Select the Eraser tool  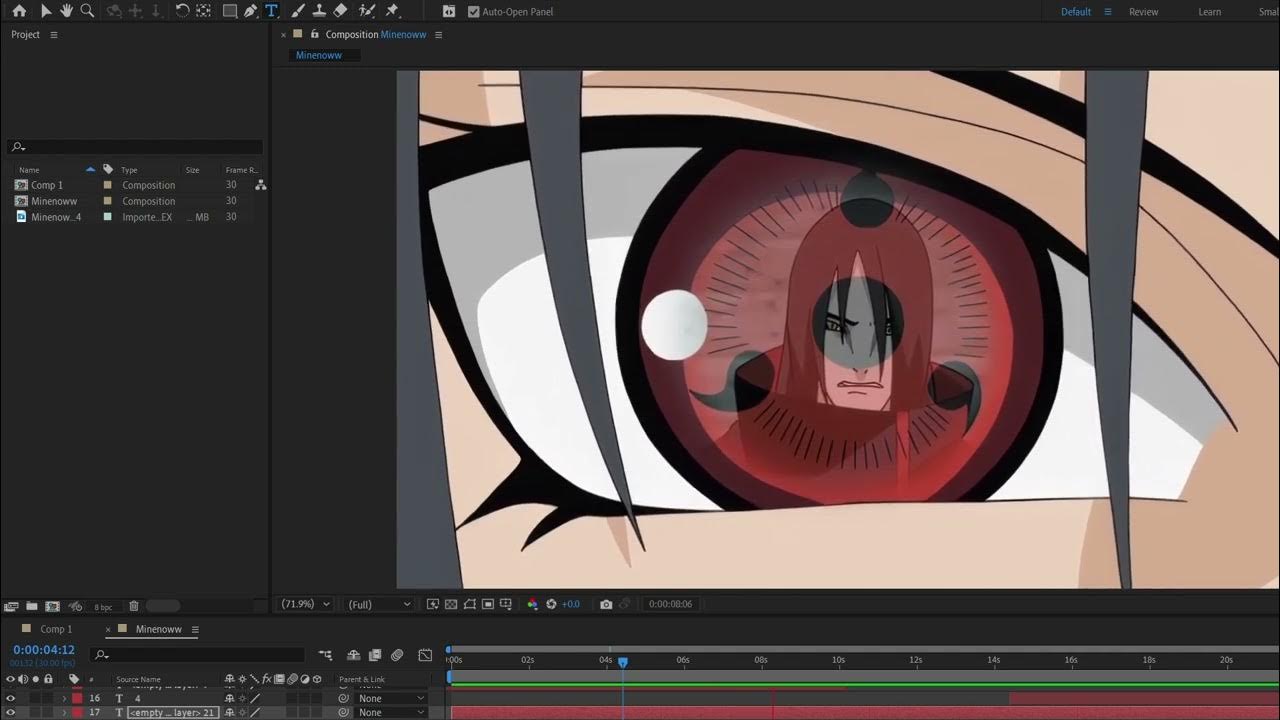click(x=340, y=11)
